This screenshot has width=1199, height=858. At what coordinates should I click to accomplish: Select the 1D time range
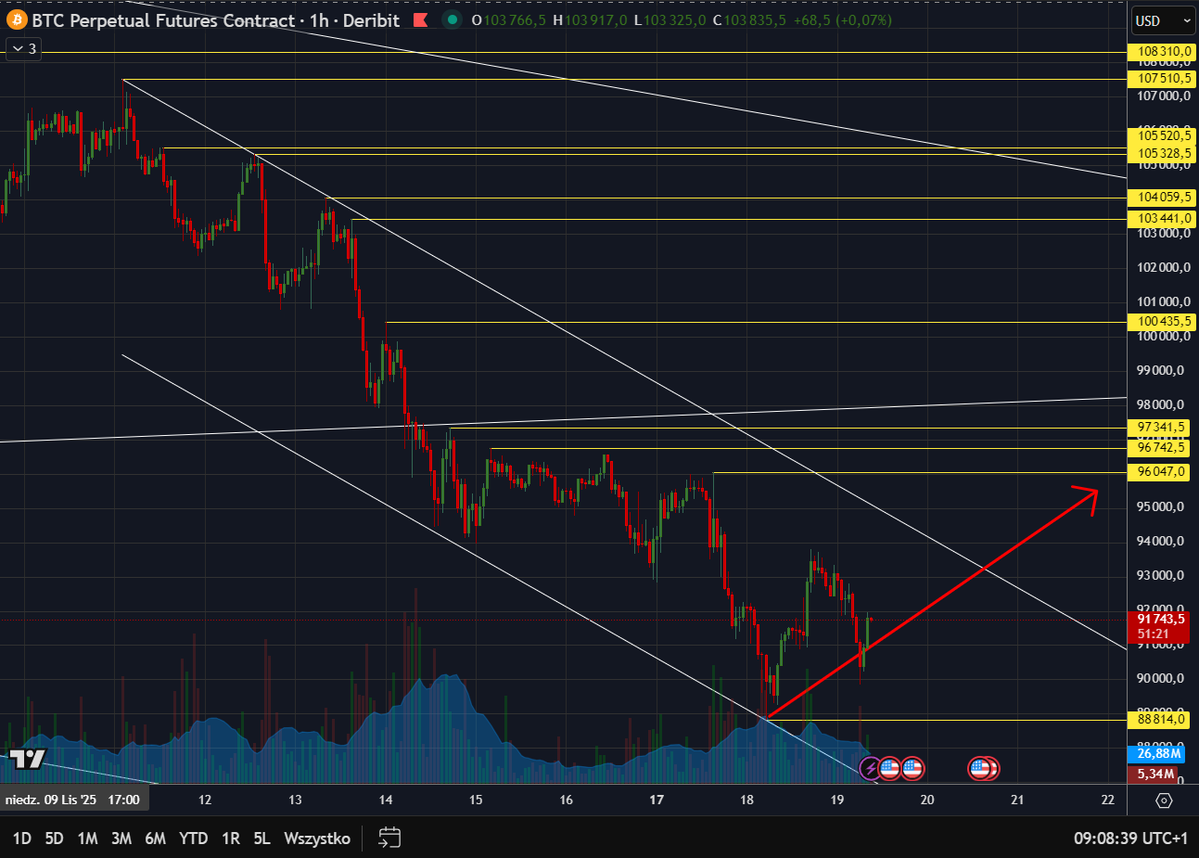[x=21, y=838]
